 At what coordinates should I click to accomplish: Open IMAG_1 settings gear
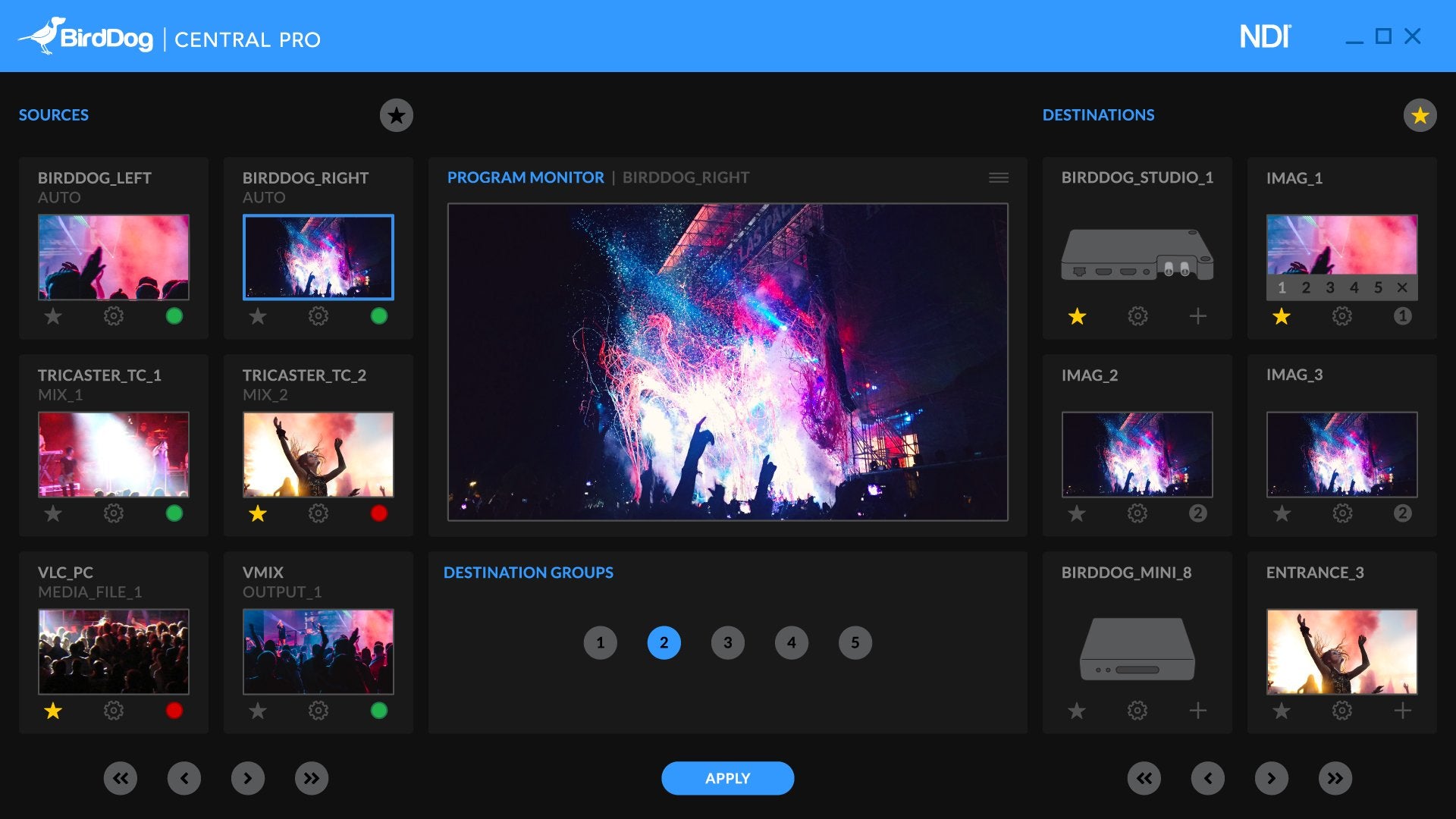point(1342,316)
